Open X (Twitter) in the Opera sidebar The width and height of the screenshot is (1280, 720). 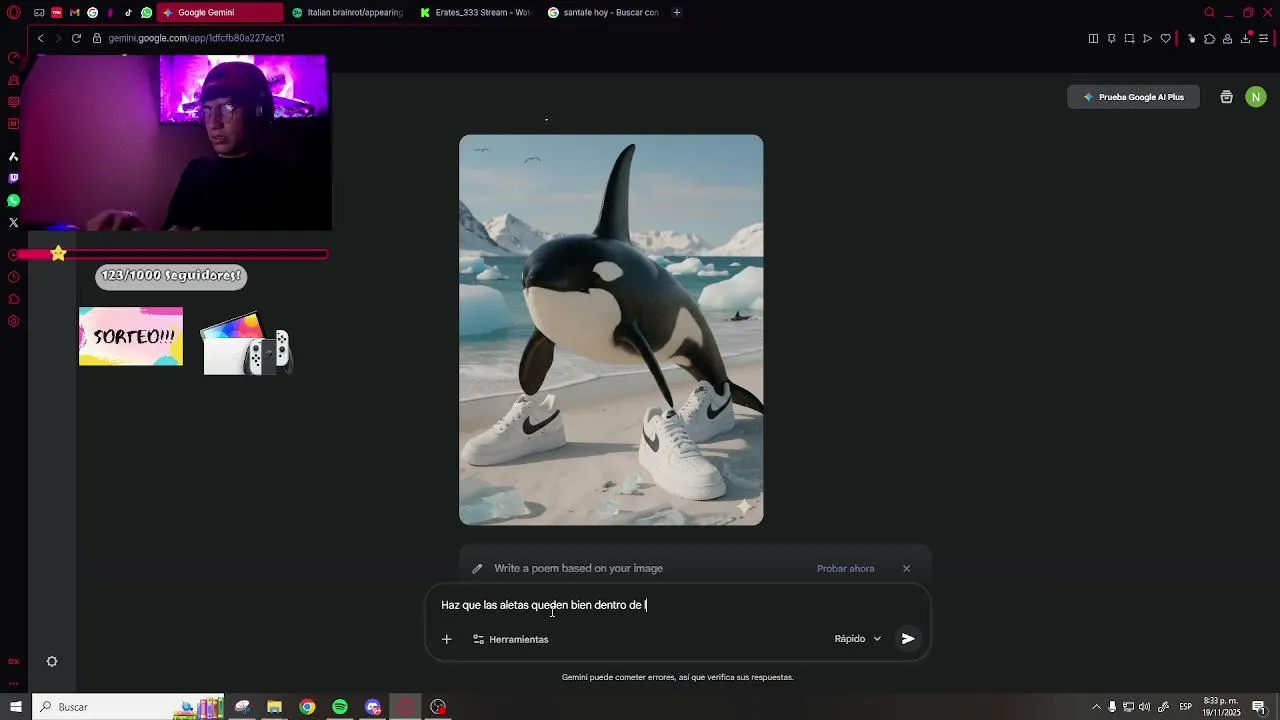click(13, 222)
